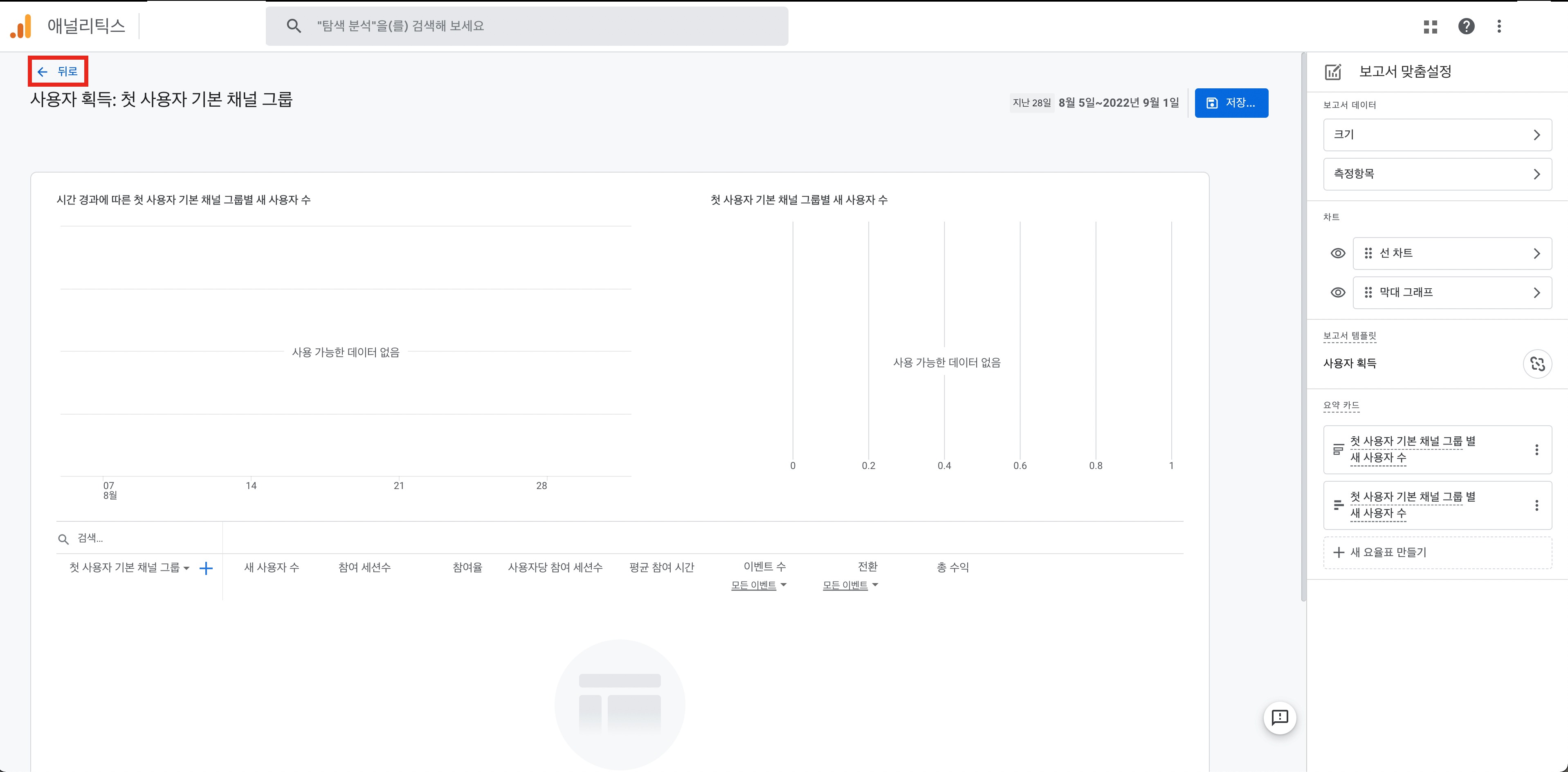
Task: Sort by 이벤트 수 column
Action: 764,566
